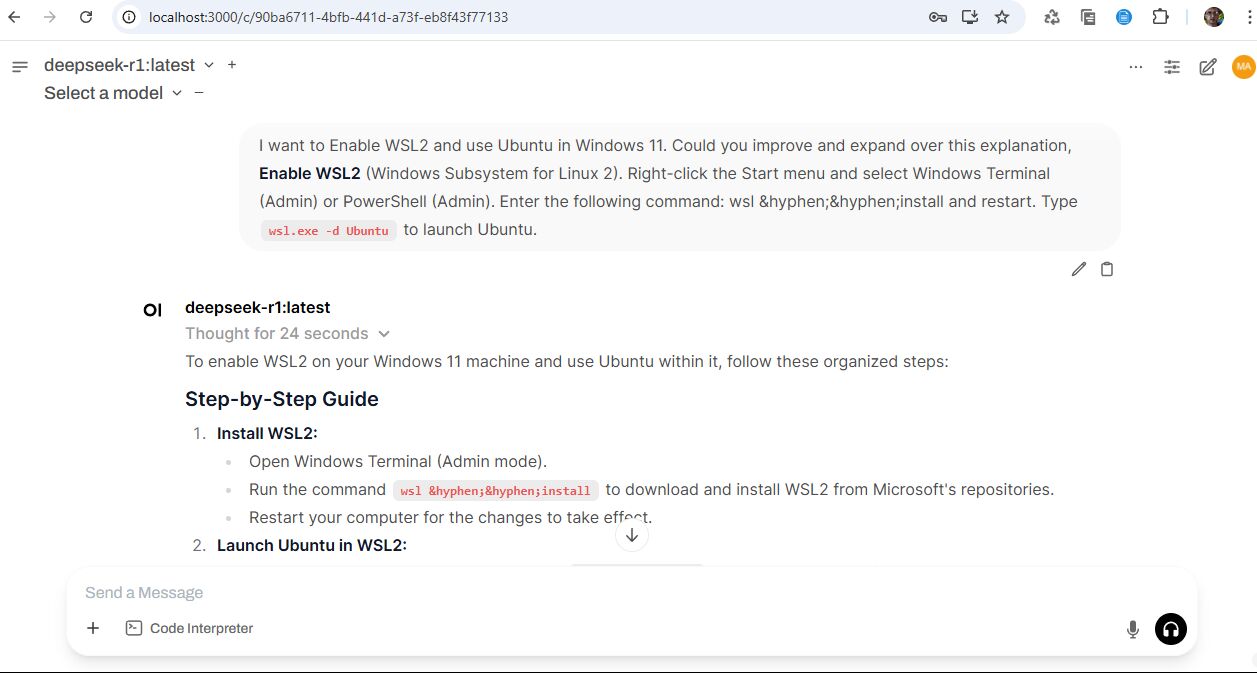
Task: Open the MA user profile avatar menu
Action: (1243, 67)
